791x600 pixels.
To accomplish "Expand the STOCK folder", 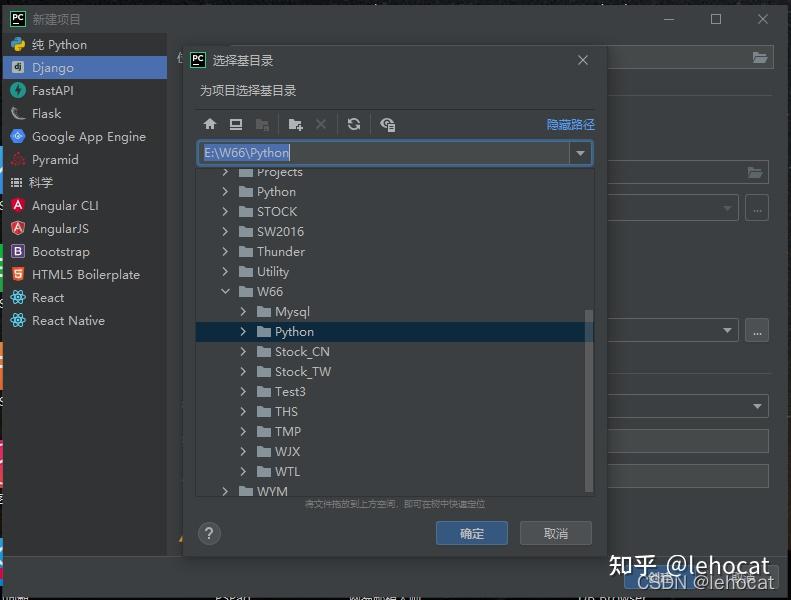I will coord(225,211).
